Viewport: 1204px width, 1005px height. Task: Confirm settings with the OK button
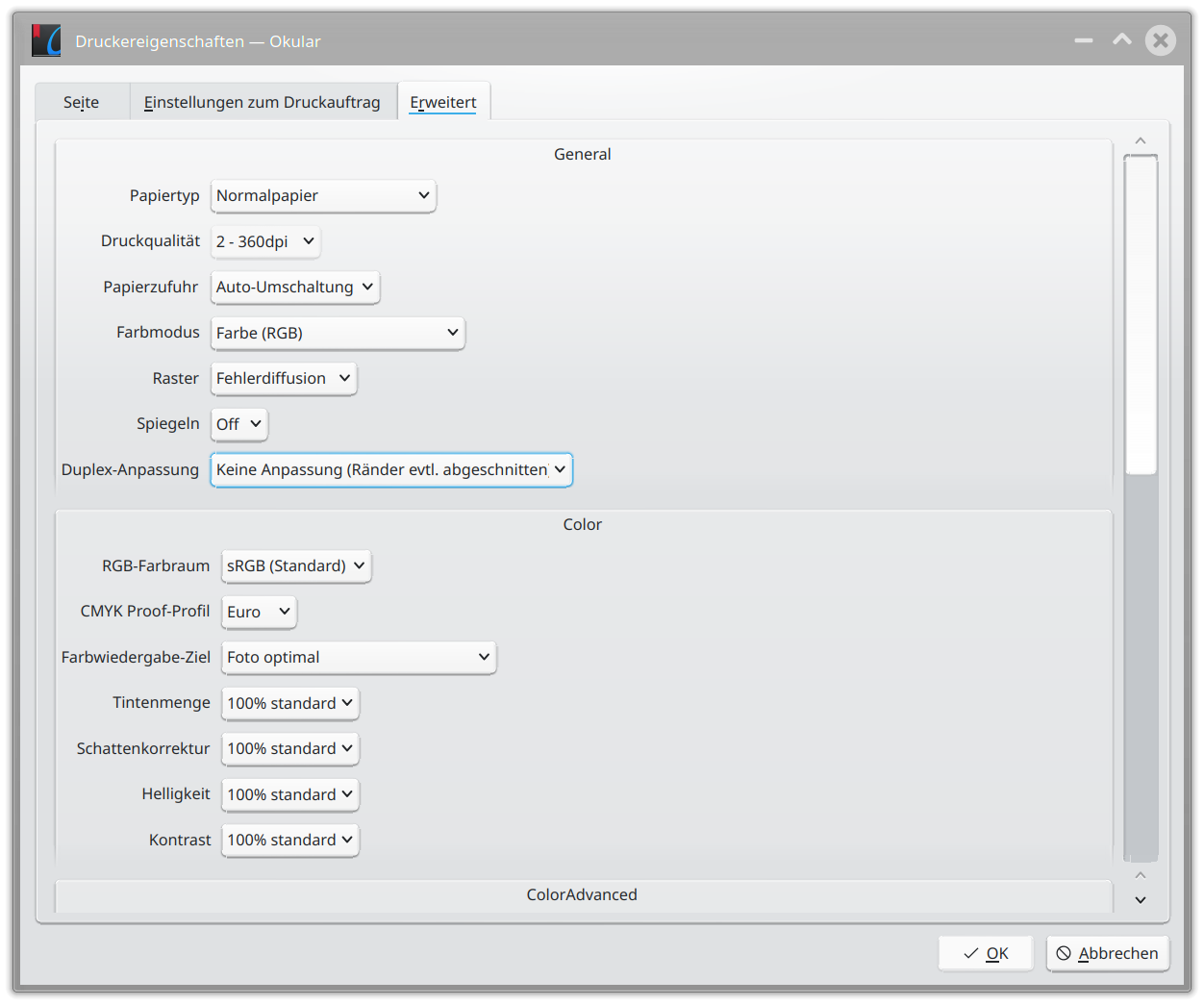point(986,953)
